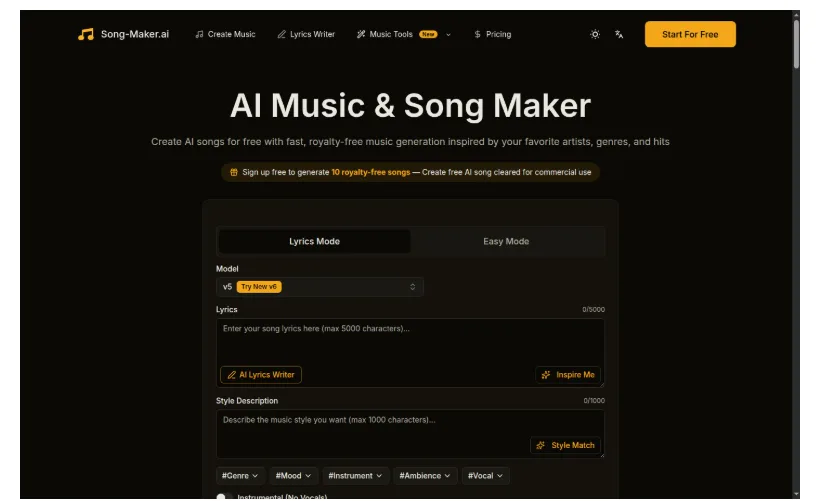Image resolution: width=831 pixels, height=501 pixels.
Task: Expand the Model version dropdown
Action: click(x=319, y=287)
